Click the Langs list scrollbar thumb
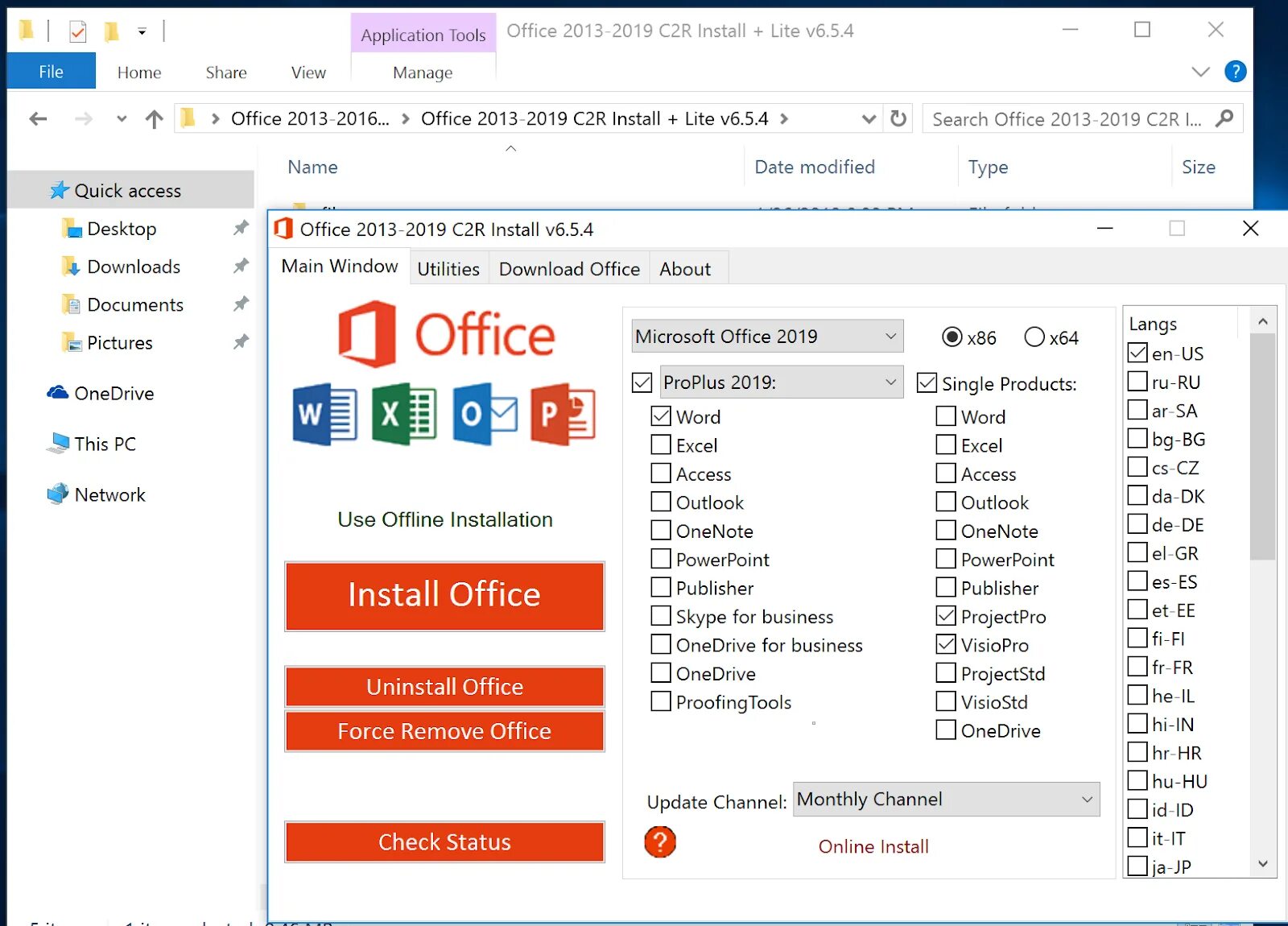This screenshot has height=926, width=1288. pyautogui.click(x=1262, y=446)
